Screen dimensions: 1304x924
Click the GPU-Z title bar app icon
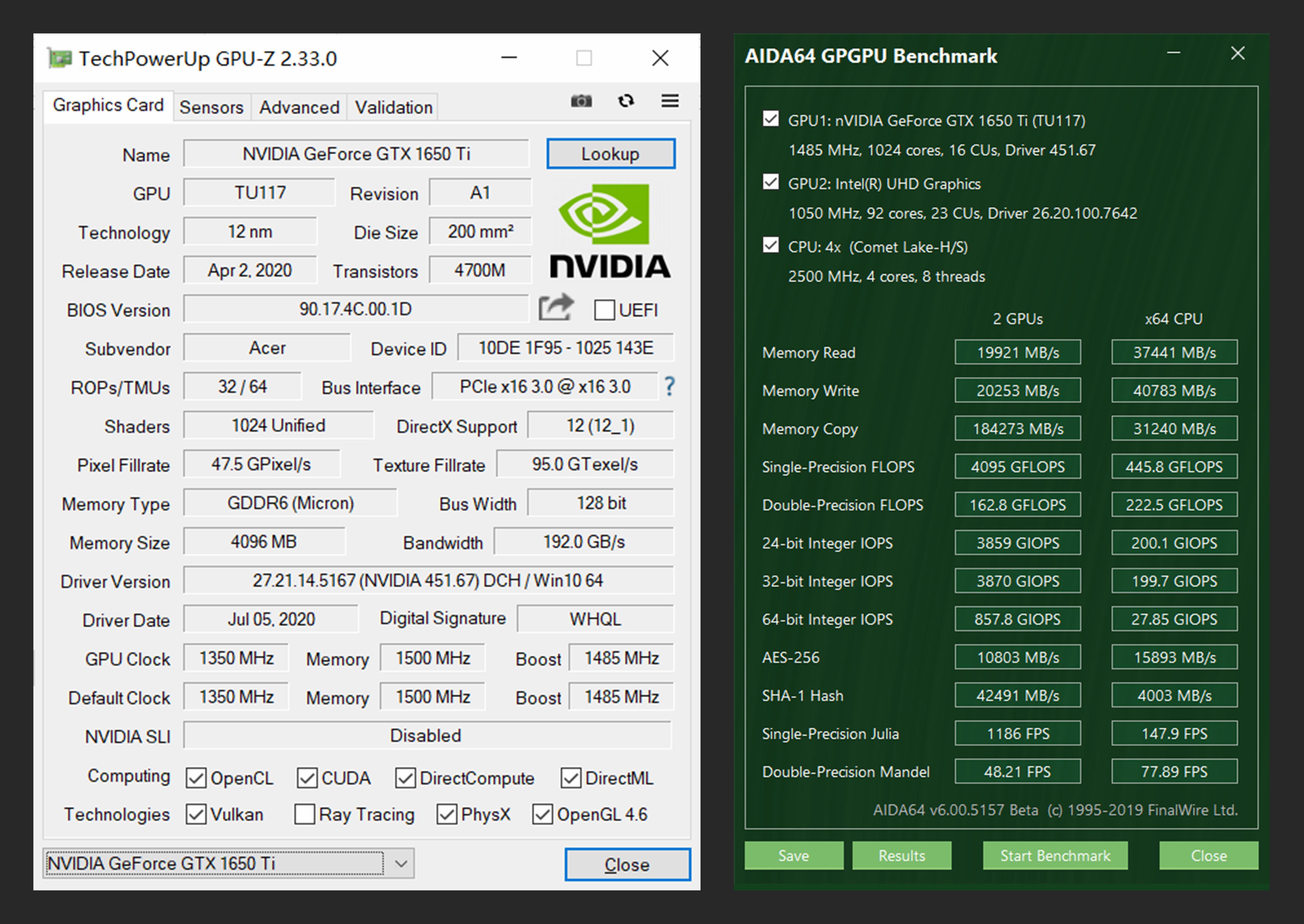click(60, 58)
